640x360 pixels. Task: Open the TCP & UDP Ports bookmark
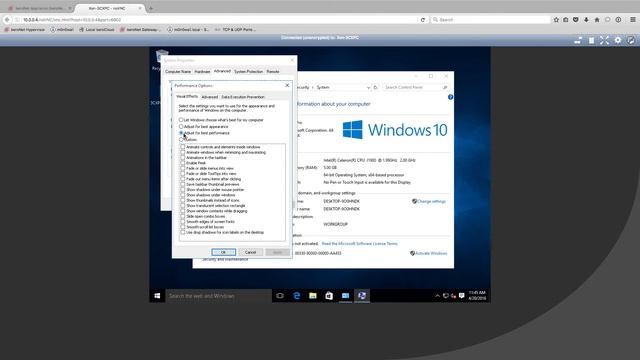coord(236,29)
